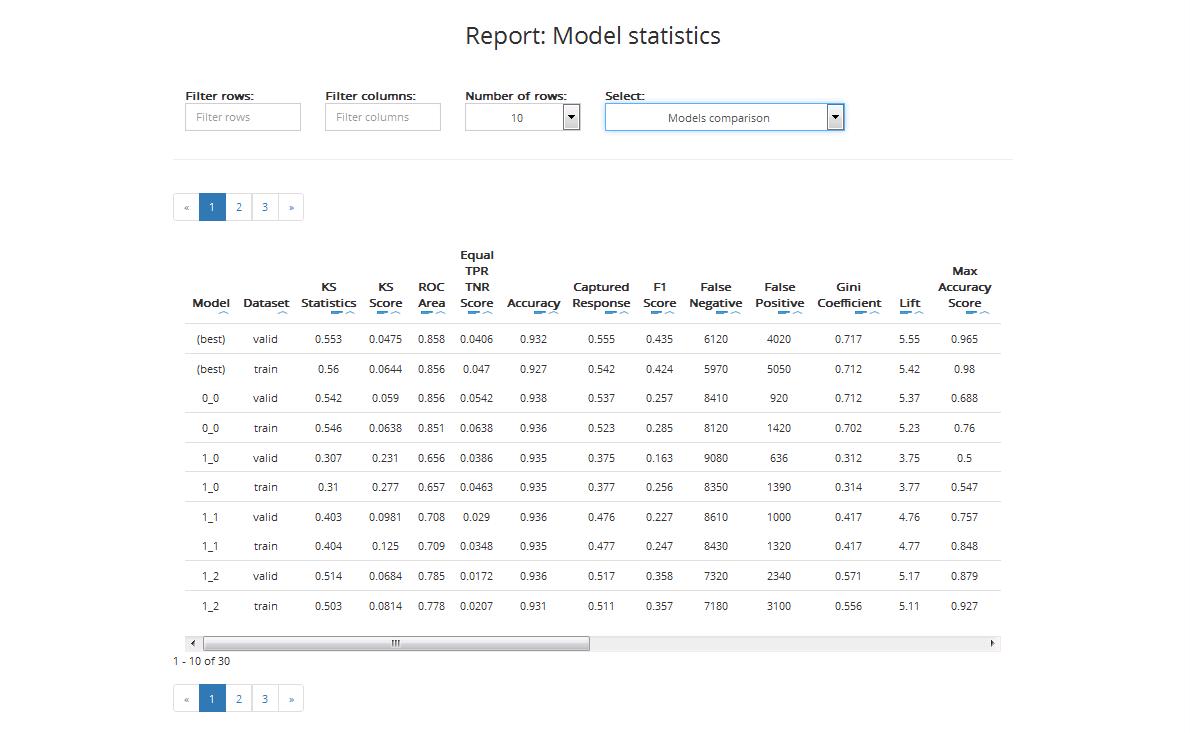1190x733 pixels.
Task: Click the right arrow of the horizontal scrollbar
Action: pyautogui.click(x=992, y=643)
